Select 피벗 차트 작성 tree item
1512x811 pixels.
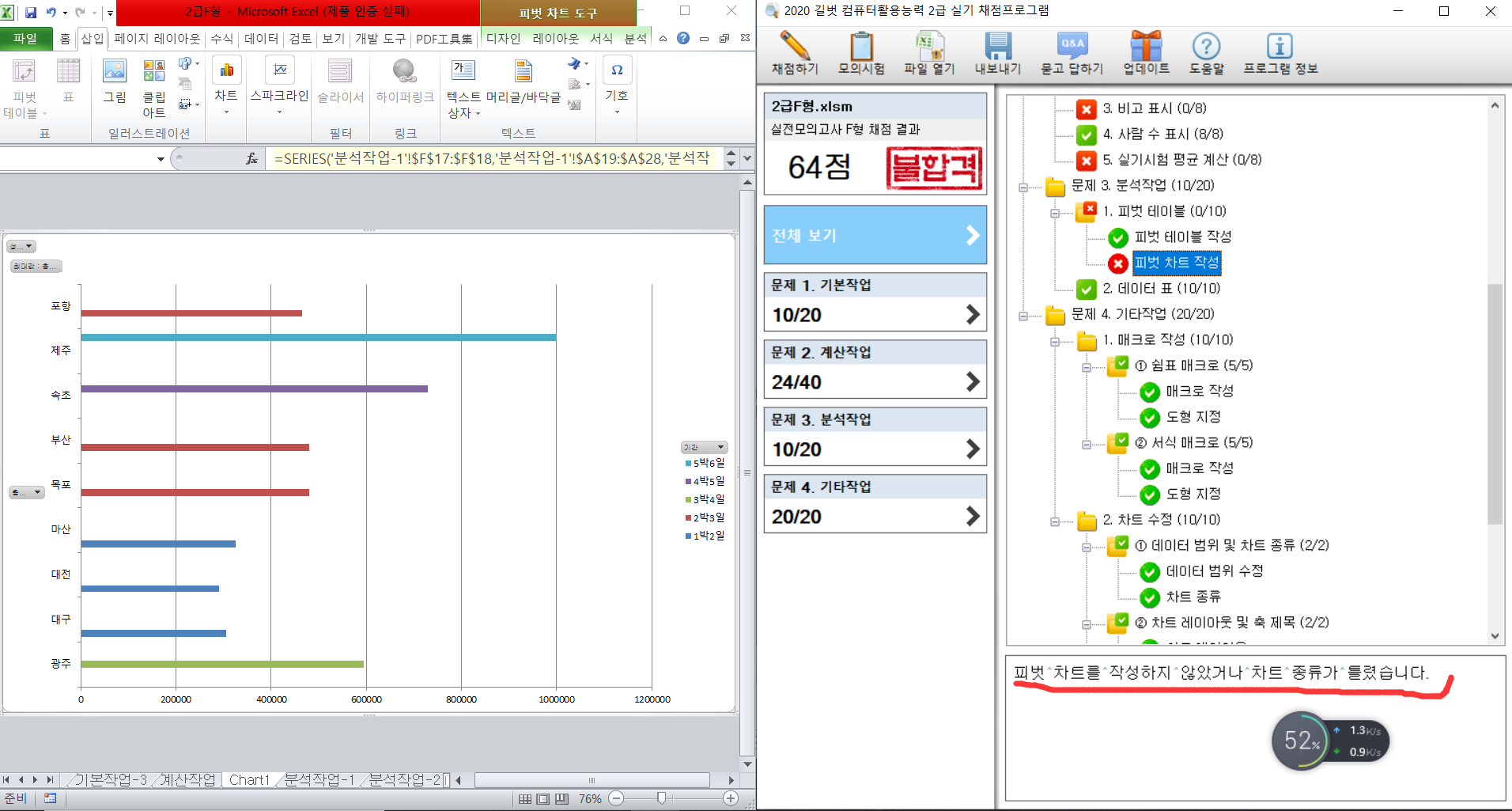click(x=1176, y=263)
